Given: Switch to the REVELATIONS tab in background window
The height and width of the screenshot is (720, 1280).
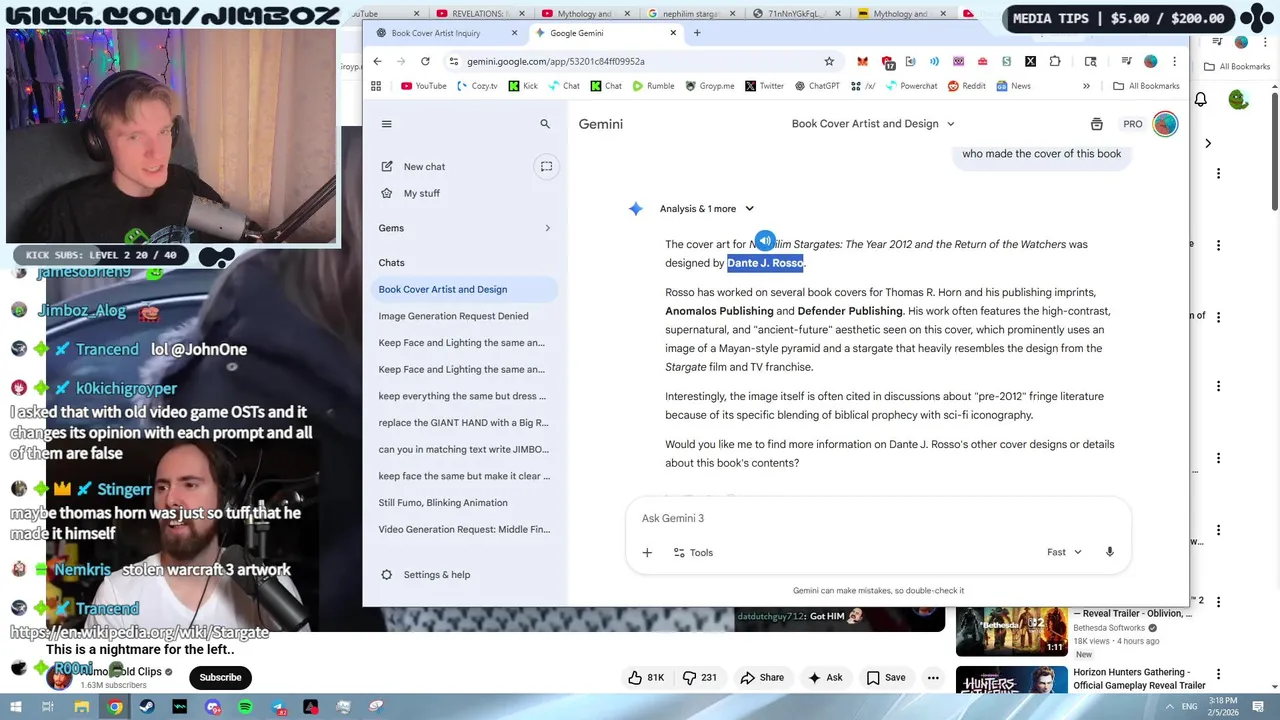Looking at the screenshot, I should [478, 14].
